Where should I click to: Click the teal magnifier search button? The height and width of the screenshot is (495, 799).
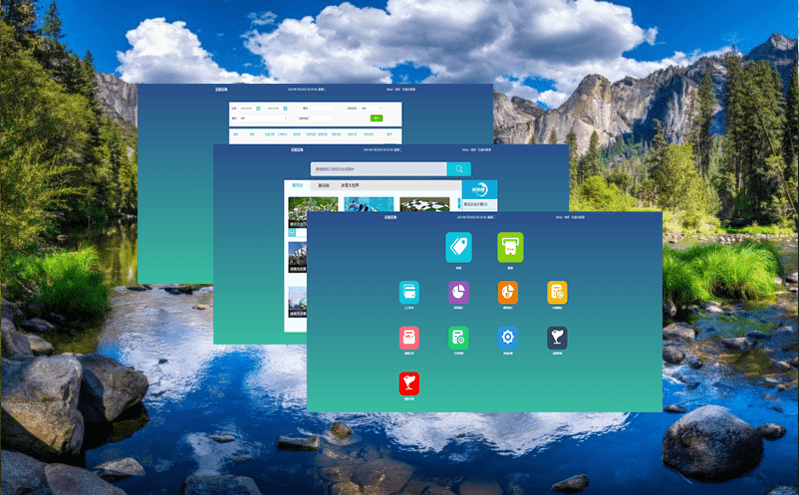click(458, 169)
